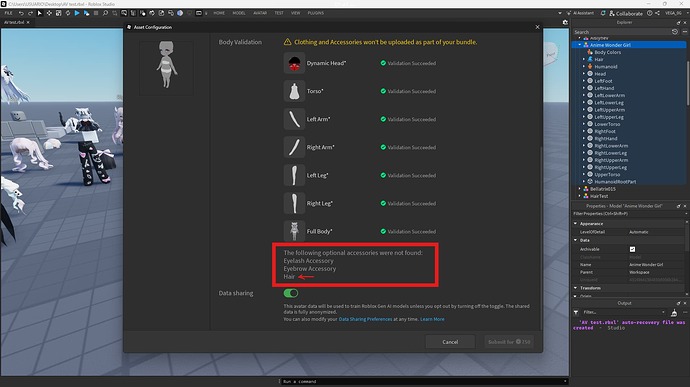Viewport: 690px width, 387px height.
Task: Open Data Sharing Preferences link
Action: (x=365, y=319)
